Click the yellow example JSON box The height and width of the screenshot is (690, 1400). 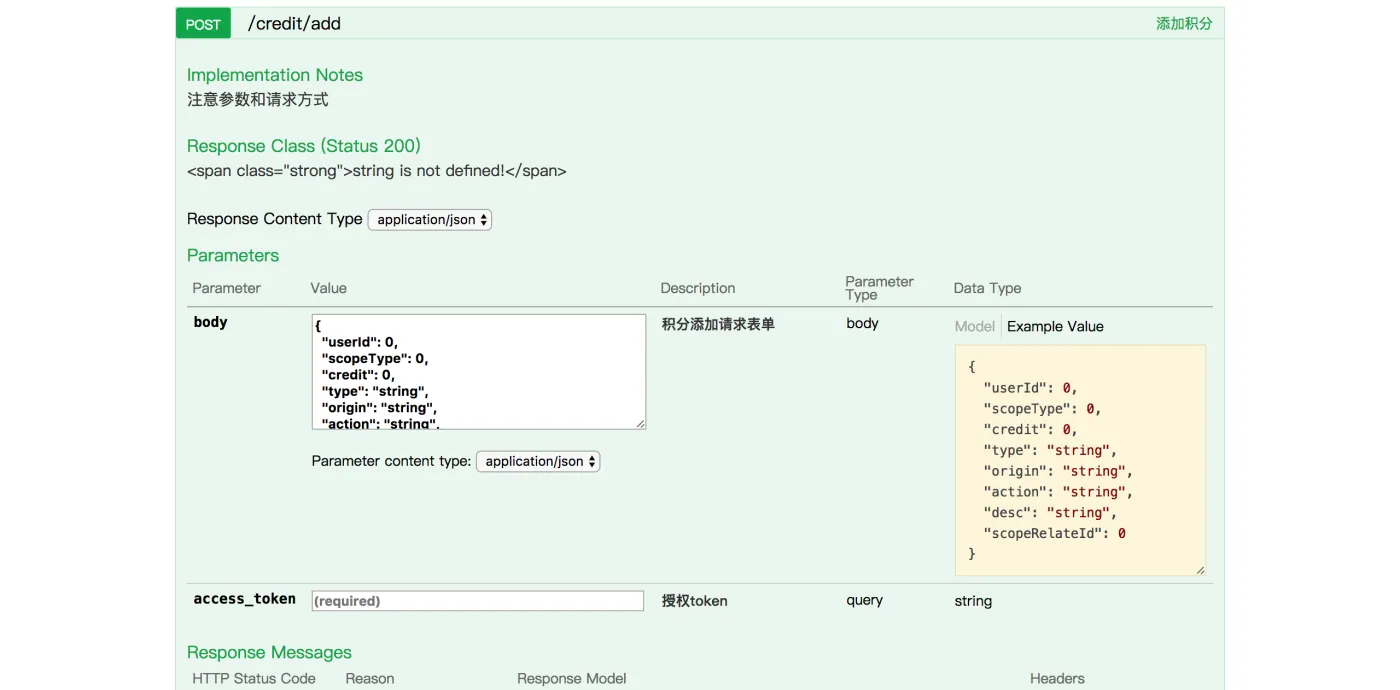1080,460
